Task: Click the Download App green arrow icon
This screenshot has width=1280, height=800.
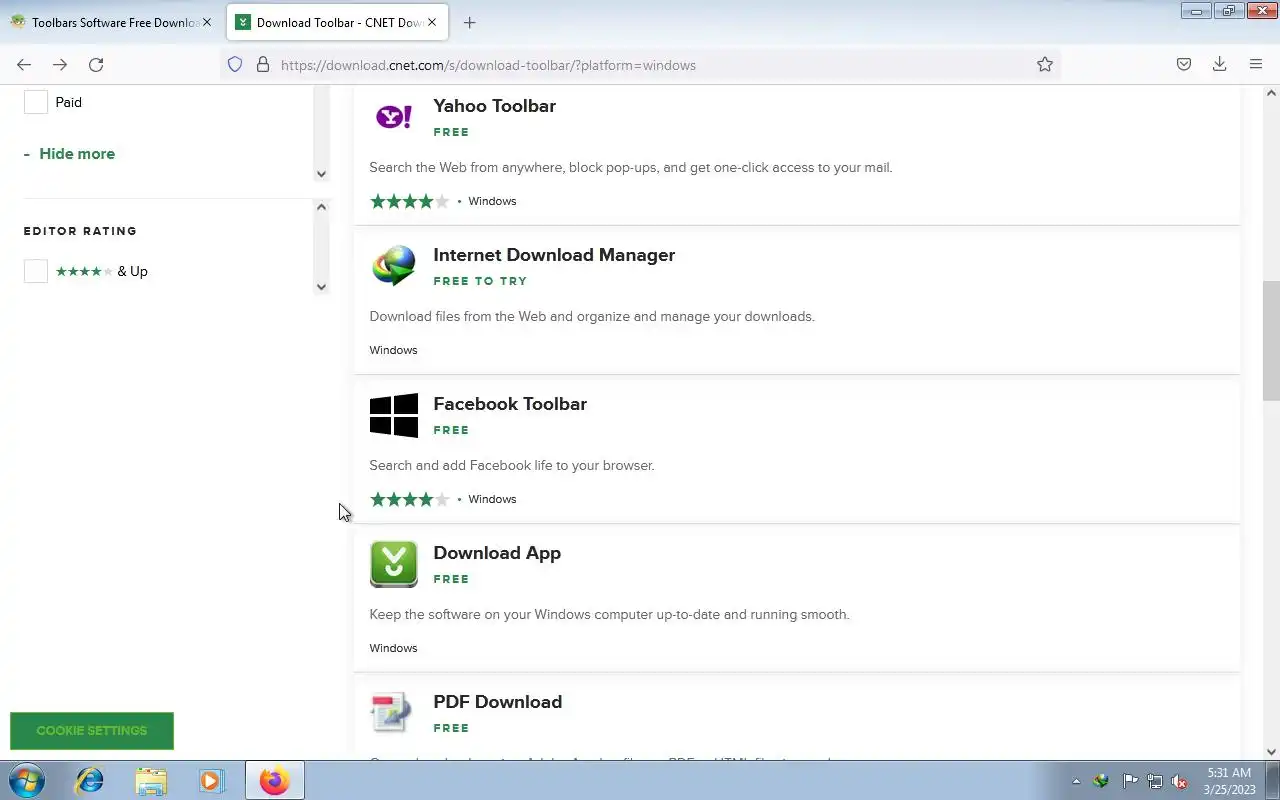Action: 394,564
